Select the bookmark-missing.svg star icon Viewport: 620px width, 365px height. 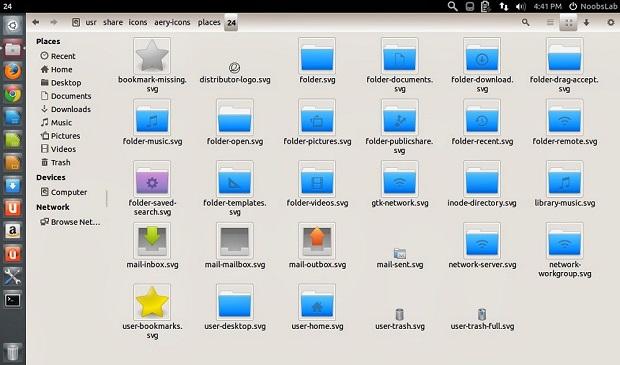tap(152, 56)
